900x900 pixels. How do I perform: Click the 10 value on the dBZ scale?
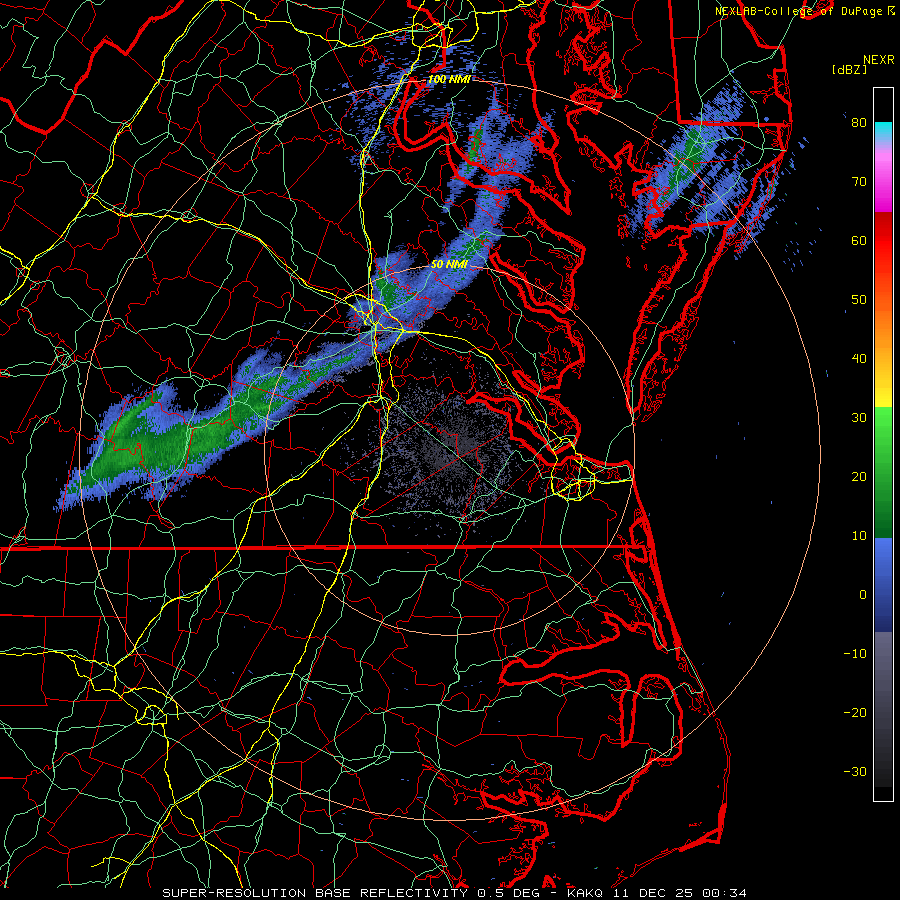click(859, 536)
